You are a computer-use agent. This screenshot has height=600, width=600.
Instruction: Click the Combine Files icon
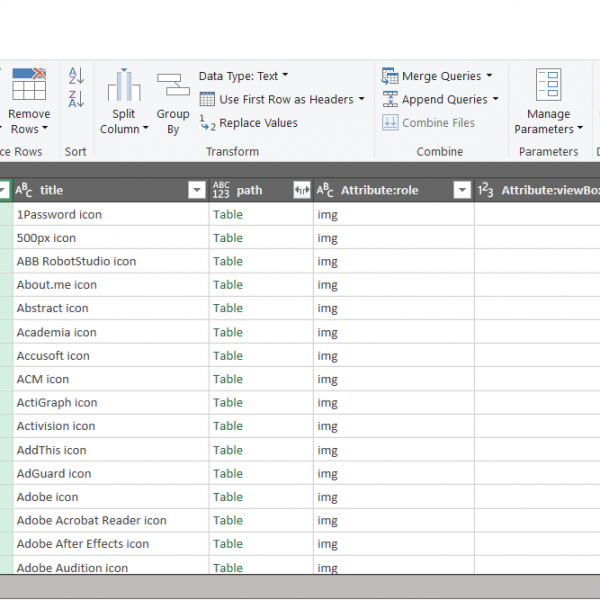(390, 123)
